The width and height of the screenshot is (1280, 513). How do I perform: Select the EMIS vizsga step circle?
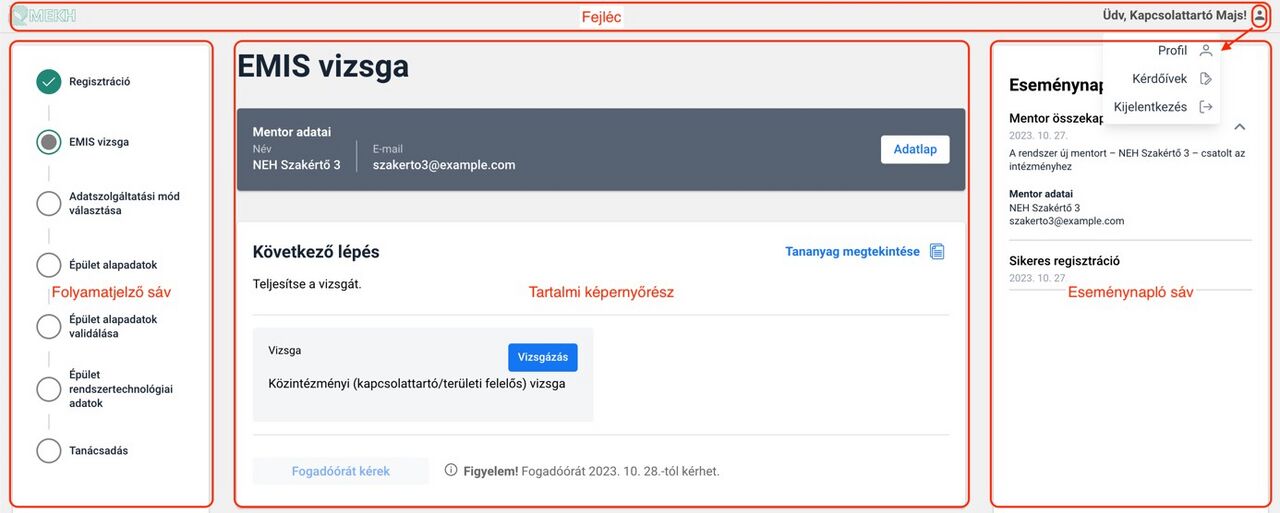point(48,142)
